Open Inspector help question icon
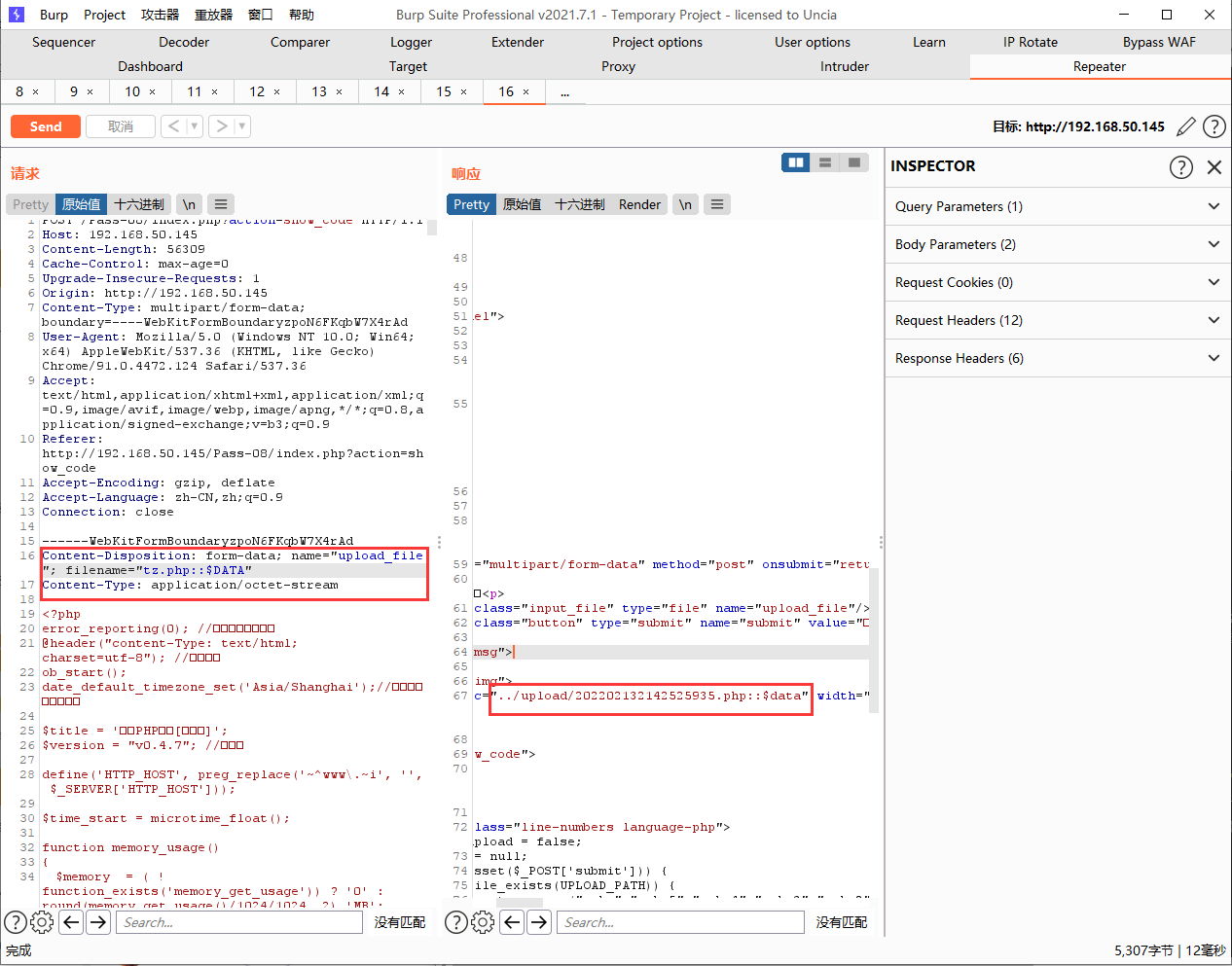The width and height of the screenshot is (1232, 966). point(1180,166)
